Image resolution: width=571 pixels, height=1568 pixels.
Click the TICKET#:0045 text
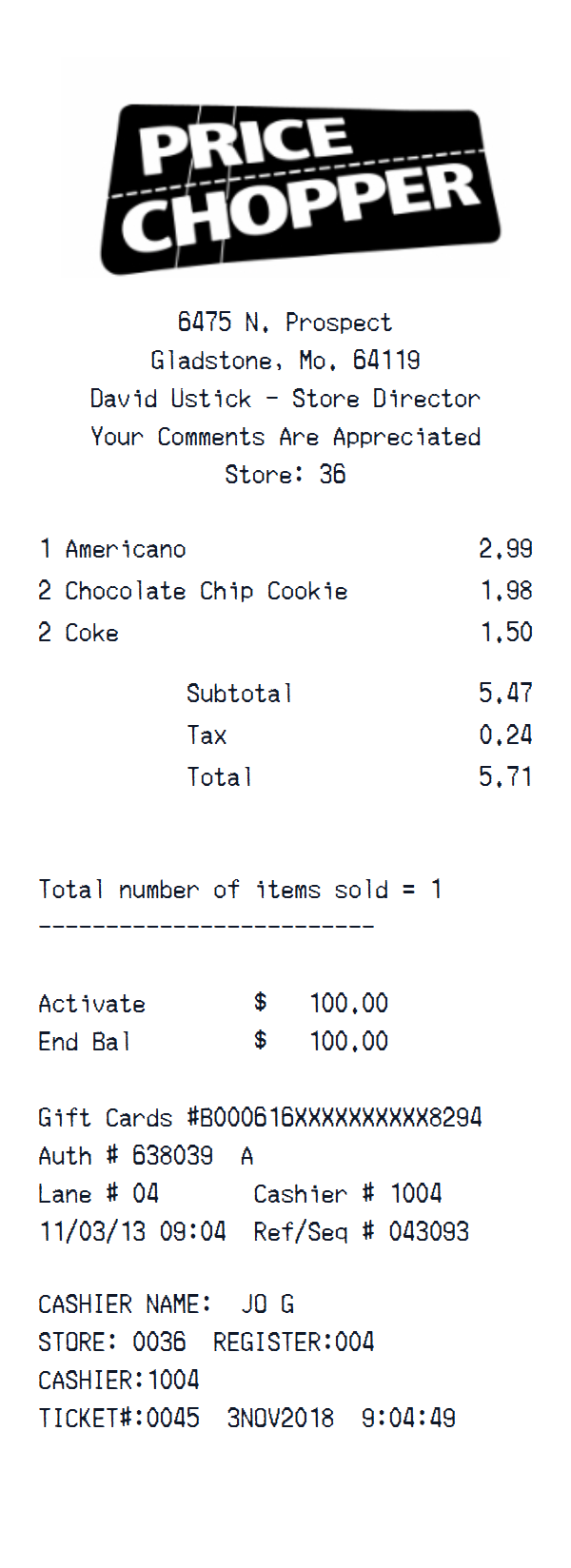click(119, 1419)
